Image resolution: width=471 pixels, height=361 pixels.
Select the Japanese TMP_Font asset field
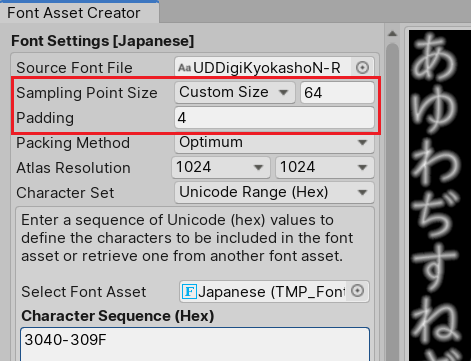pyautogui.click(x=274, y=292)
